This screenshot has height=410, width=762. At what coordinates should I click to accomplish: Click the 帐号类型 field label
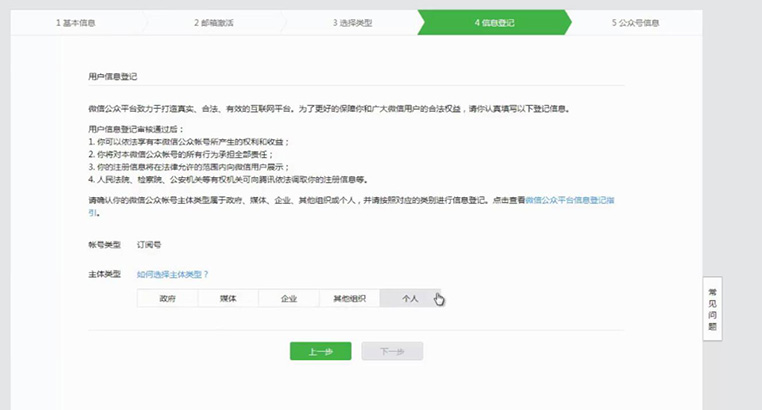coord(104,243)
